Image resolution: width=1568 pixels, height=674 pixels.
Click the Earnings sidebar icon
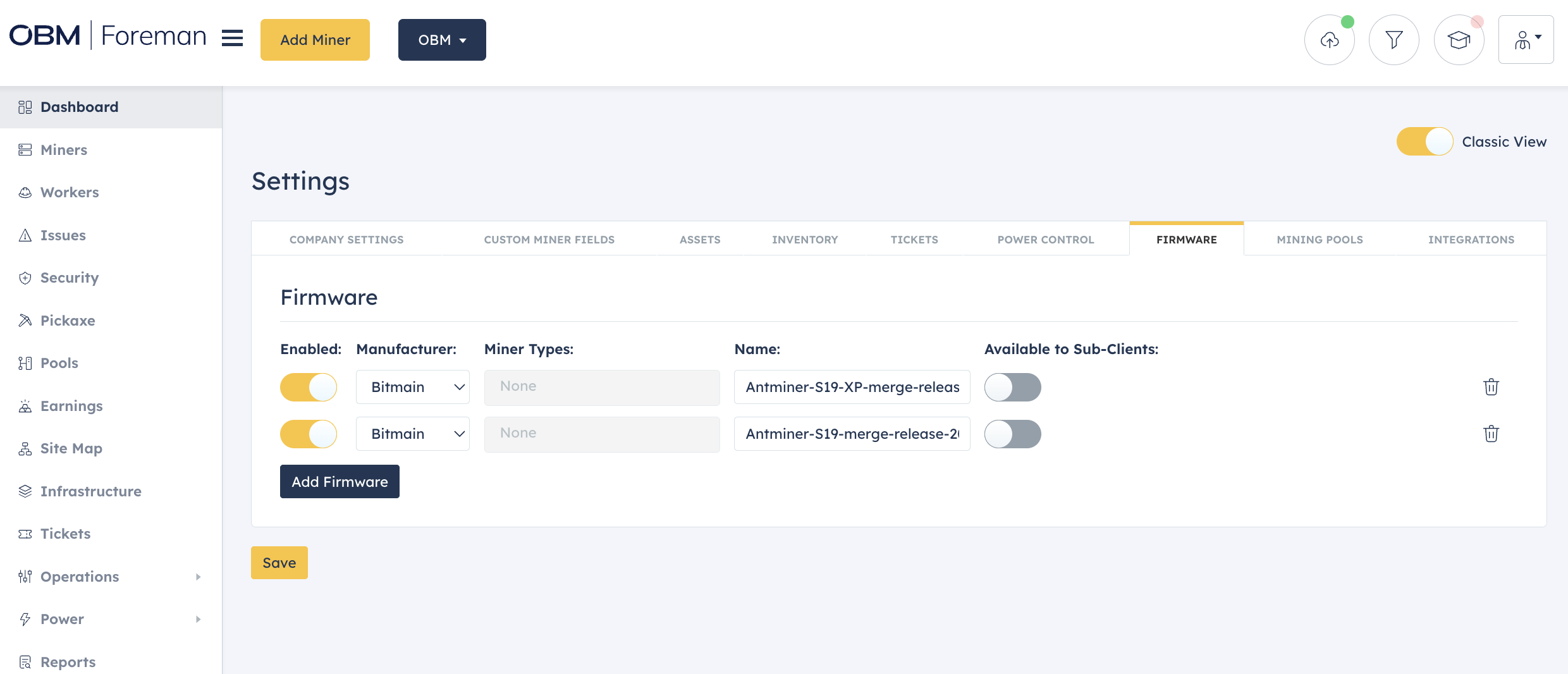[x=25, y=406]
